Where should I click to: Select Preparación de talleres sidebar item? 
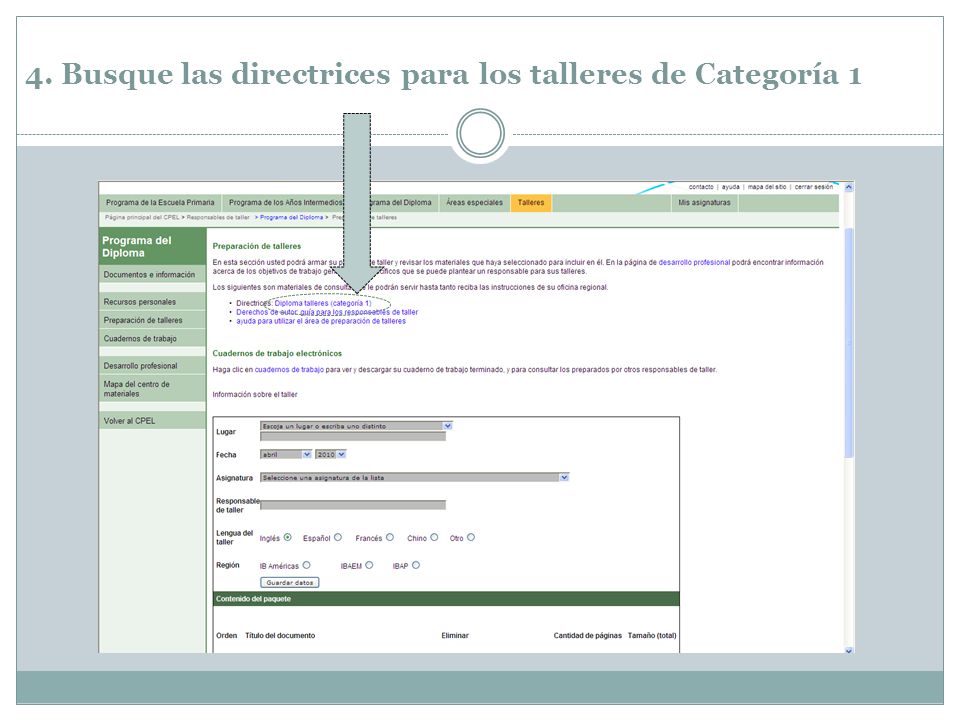(x=152, y=320)
